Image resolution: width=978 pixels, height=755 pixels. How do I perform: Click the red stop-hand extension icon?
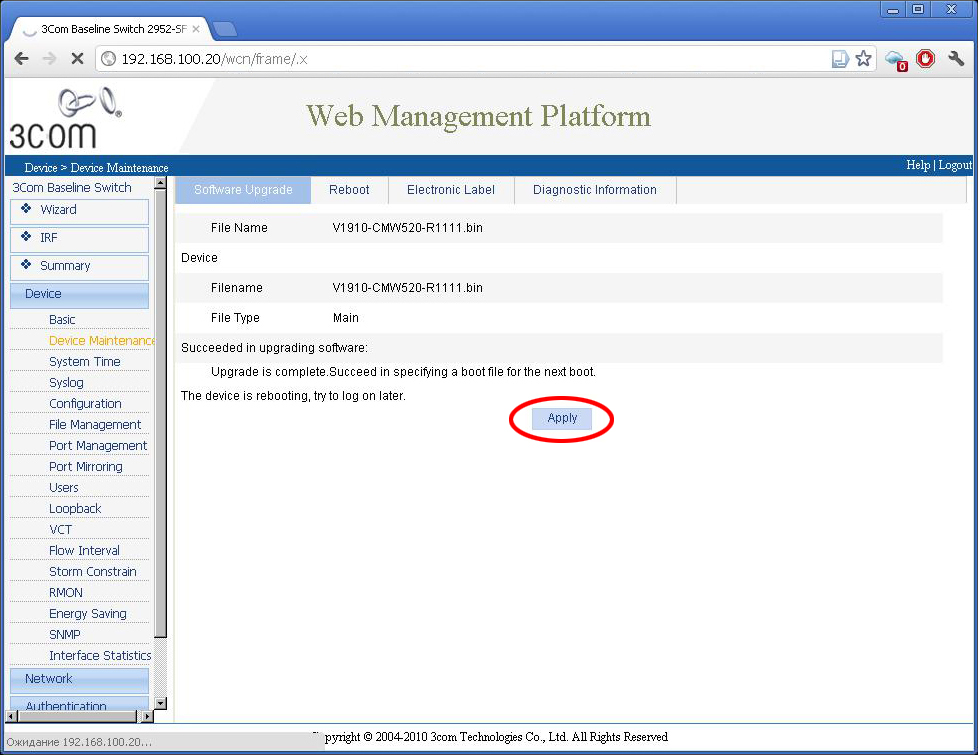click(x=926, y=59)
